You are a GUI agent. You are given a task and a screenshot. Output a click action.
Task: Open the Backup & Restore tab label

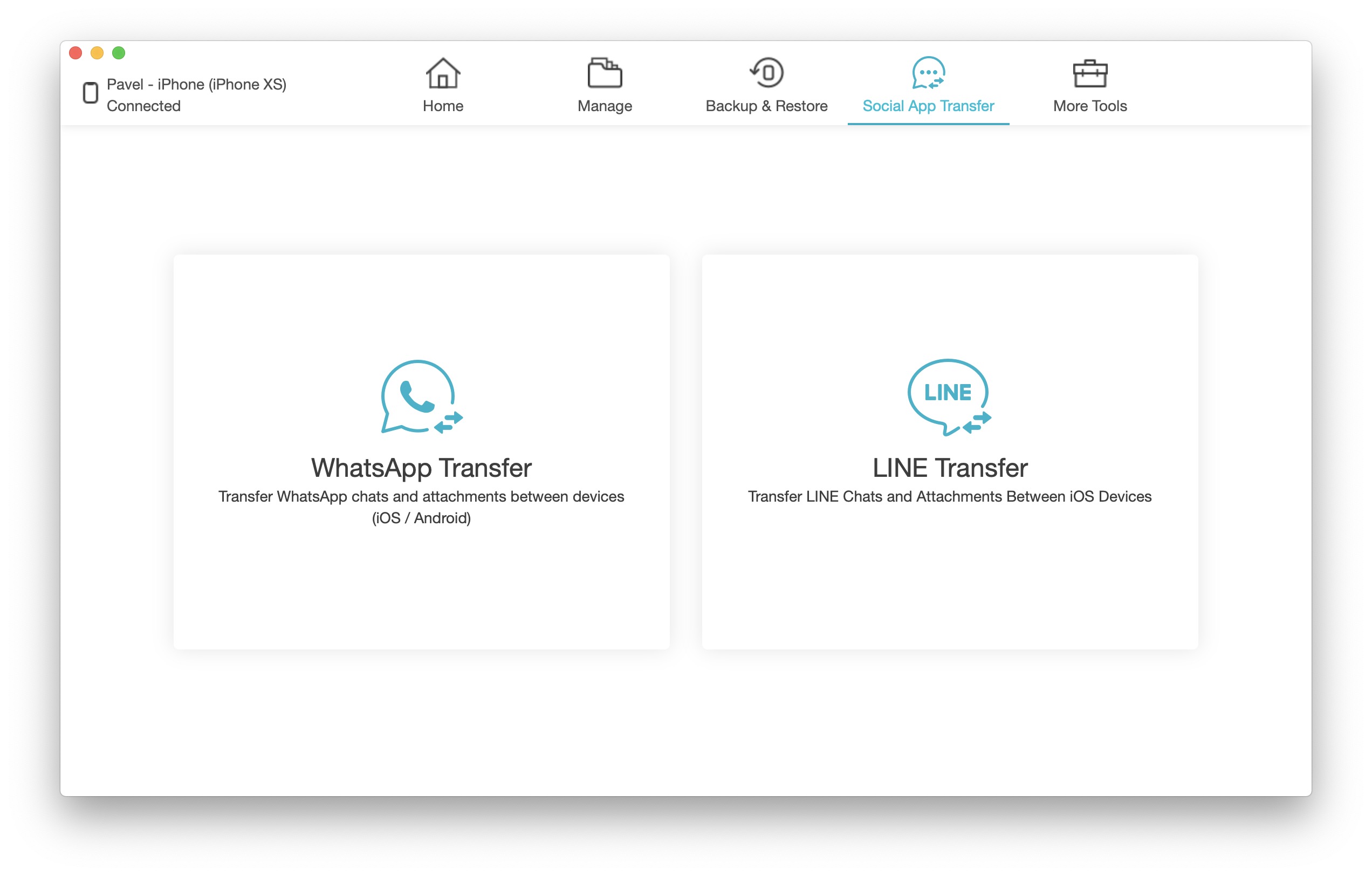point(766,106)
